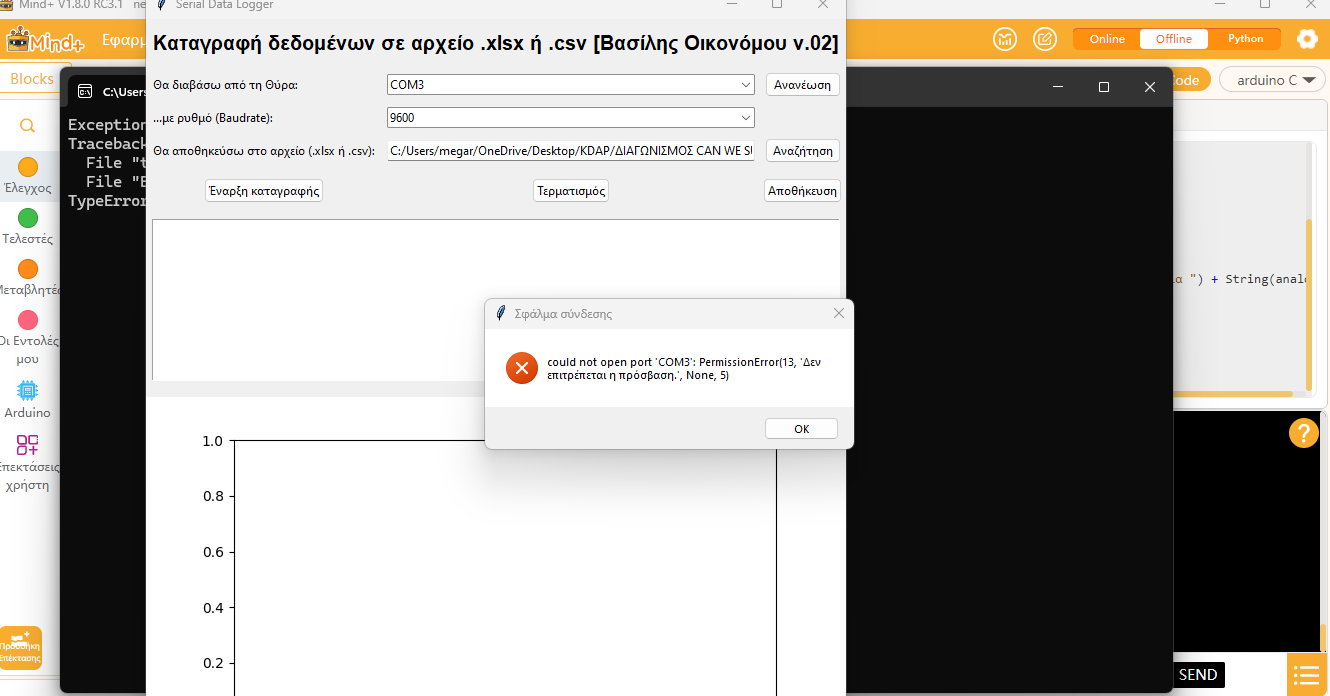Click the Έναρξη καταγραφής button

click(x=264, y=191)
